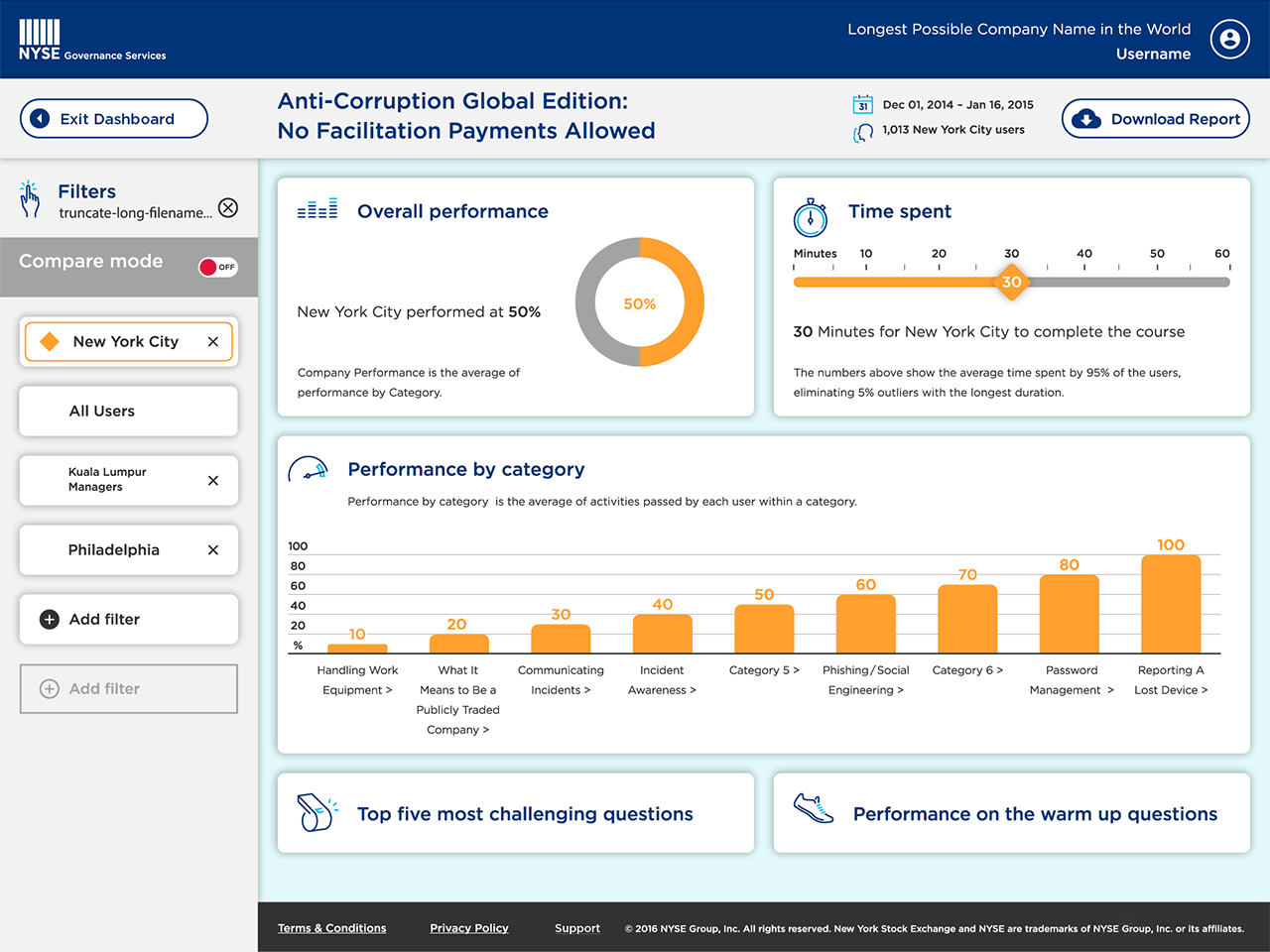Click the stopwatch icon beside Time spent
Image resolution: width=1270 pixels, height=952 pixels.
(x=811, y=217)
